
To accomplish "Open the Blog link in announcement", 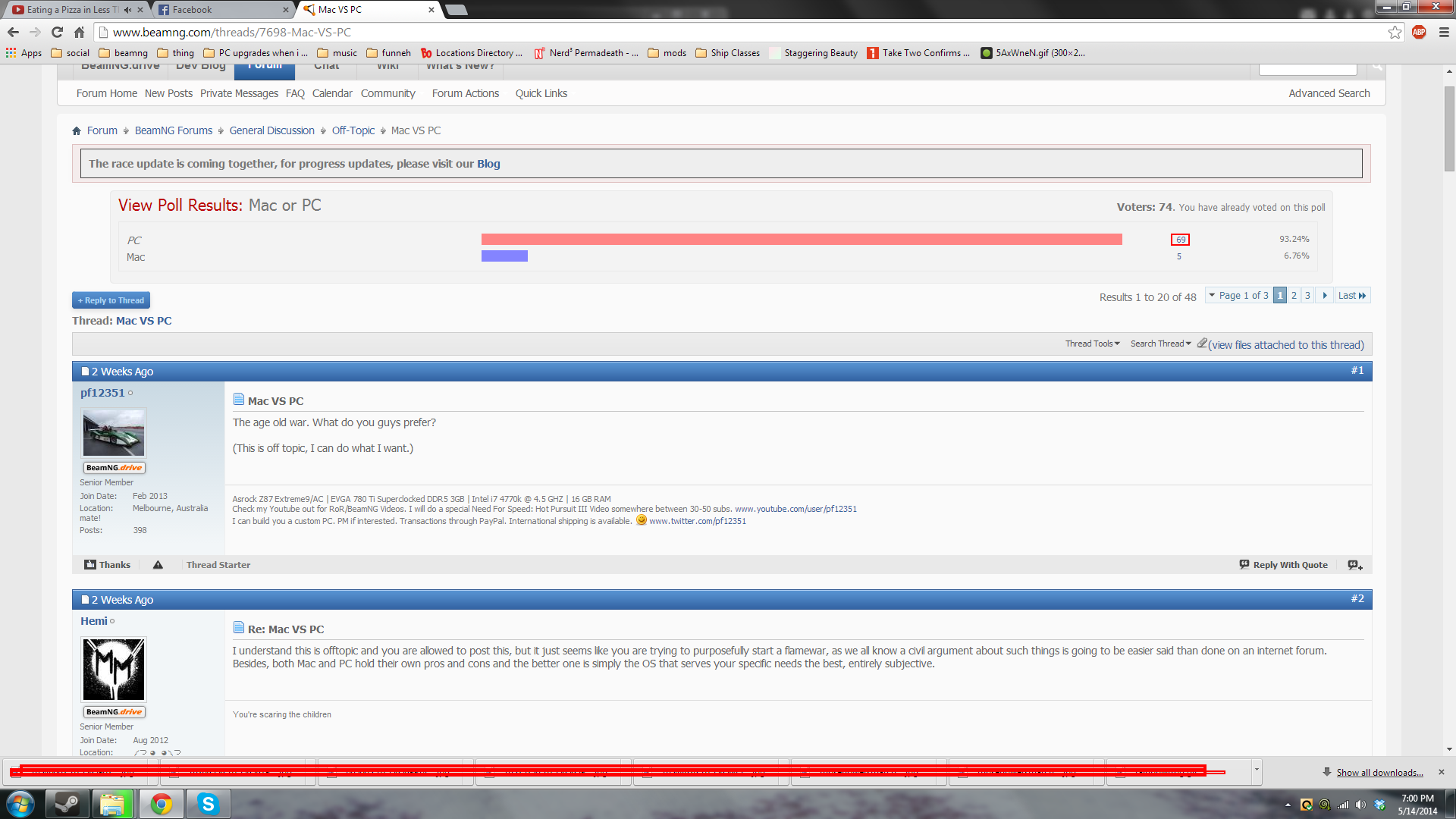I will 488,164.
